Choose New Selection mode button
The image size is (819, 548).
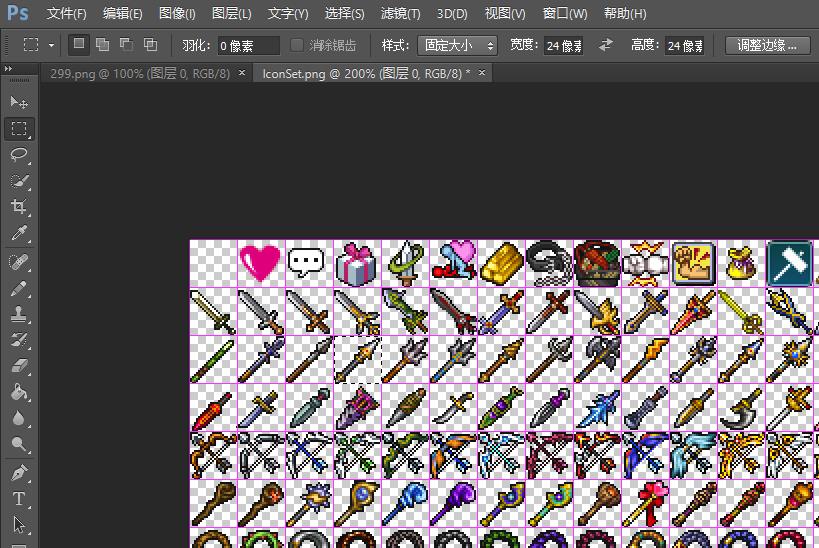[79, 44]
